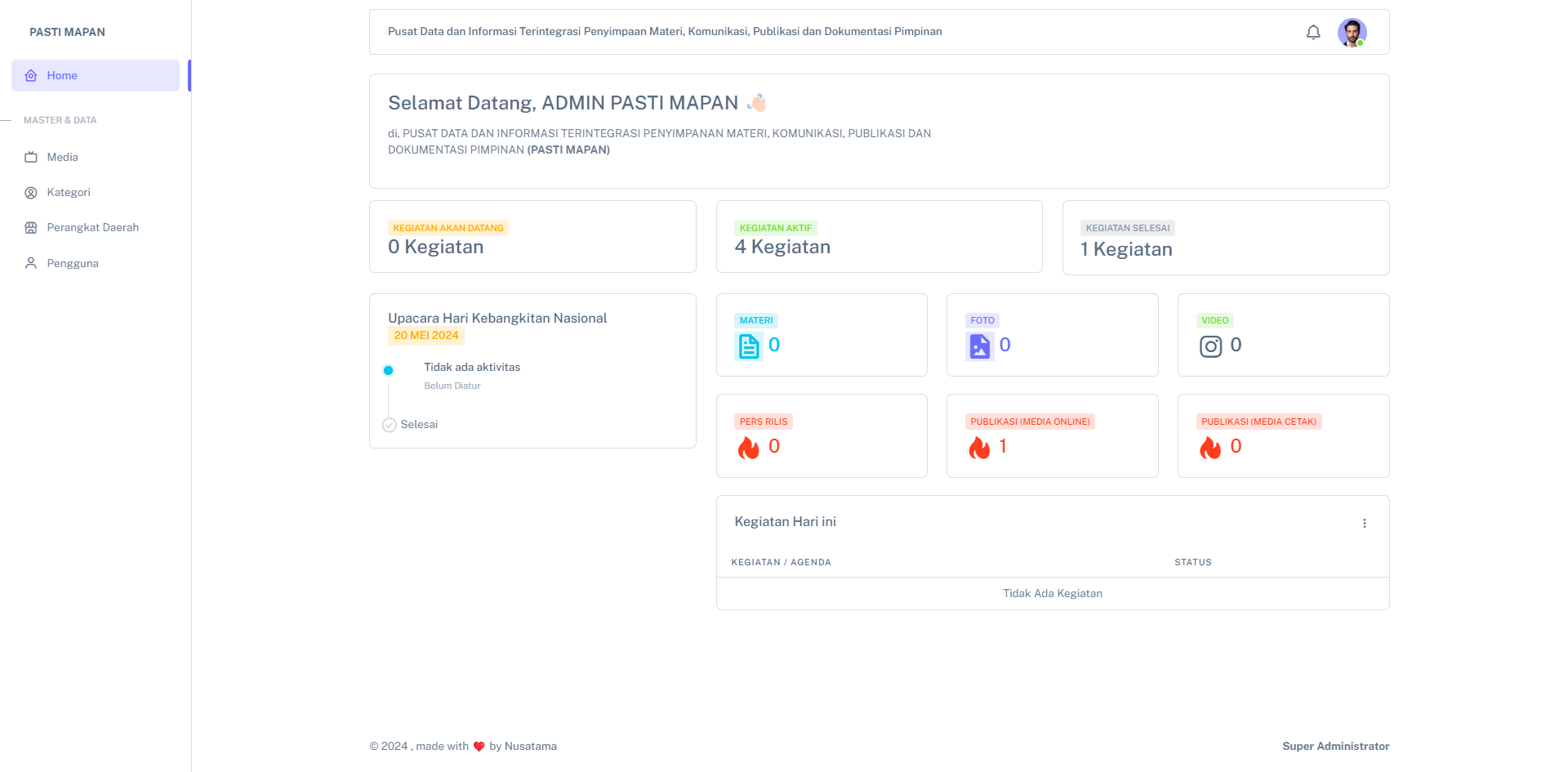The image size is (1568, 772).
Task: Click the Media Online count value 1
Action: pyautogui.click(x=1003, y=446)
